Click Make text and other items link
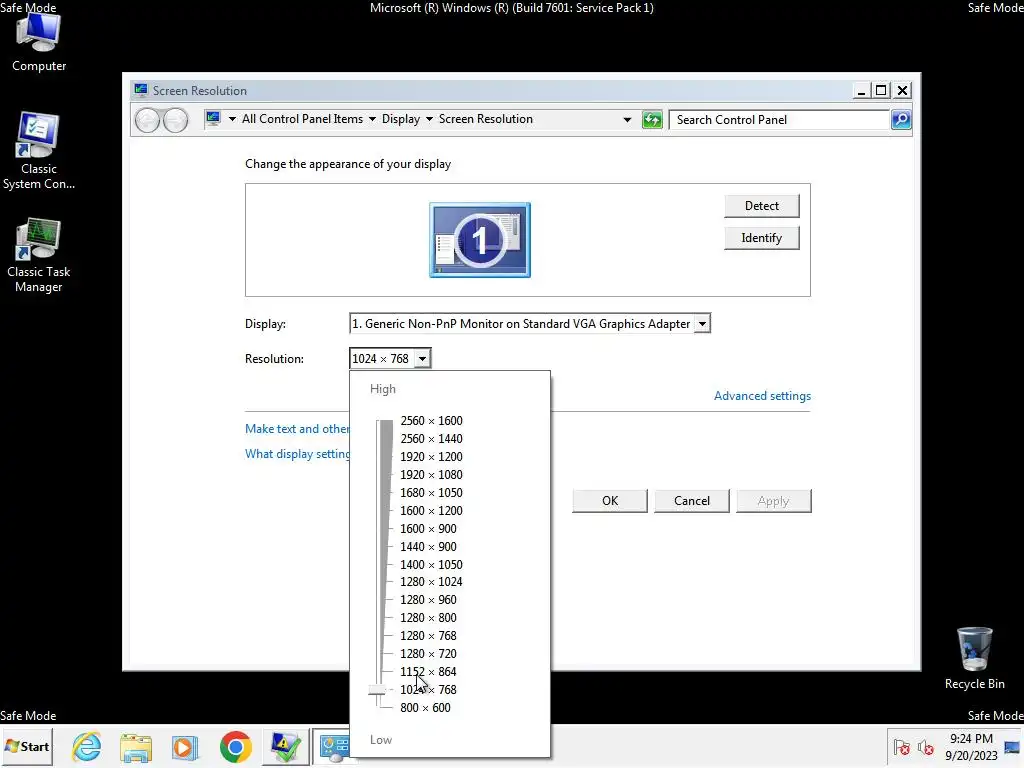 click(x=297, y=428)
